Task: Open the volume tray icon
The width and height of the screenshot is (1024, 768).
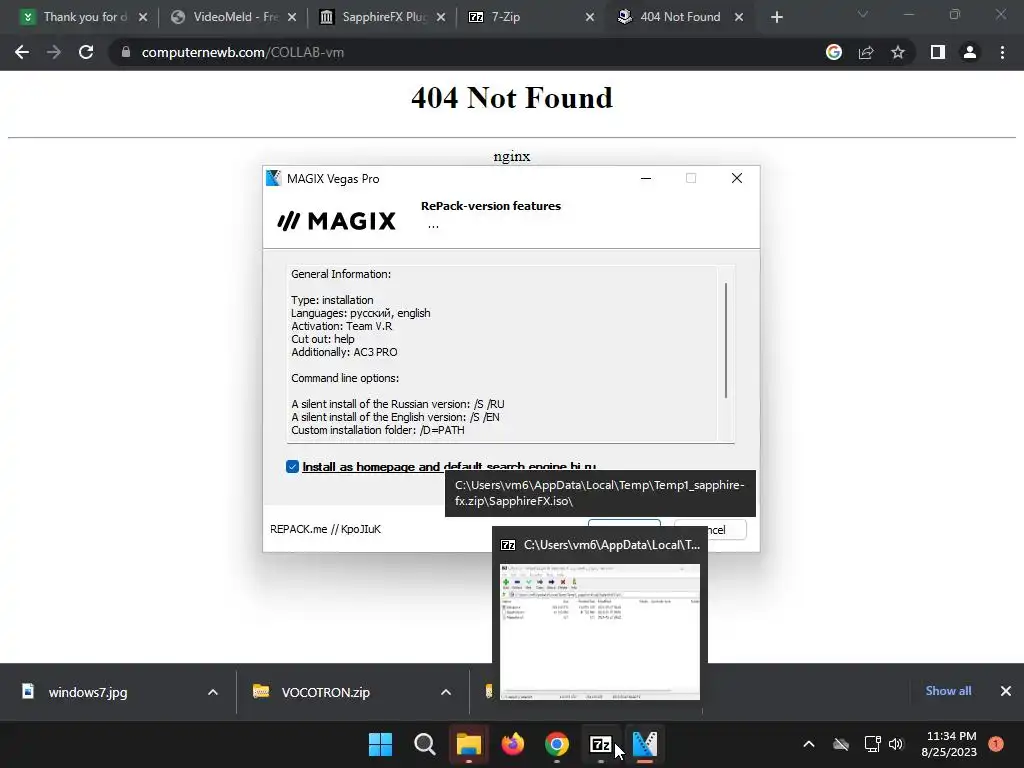Action: click(x=896, y=744)
